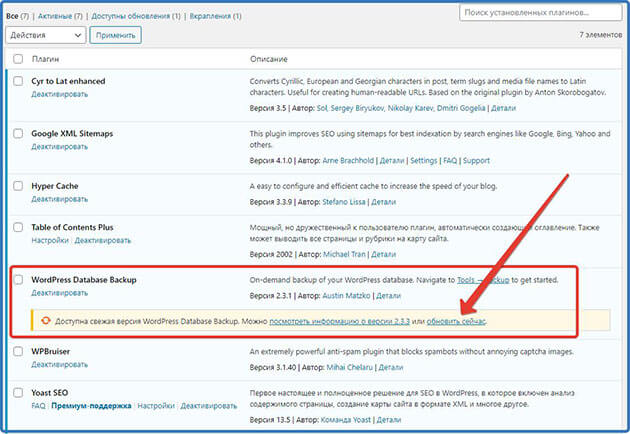Check the Table of Contents Plus checkbox
Image resolution: width=630 pixels, height=434 pixels.
[x=18, y=227]
